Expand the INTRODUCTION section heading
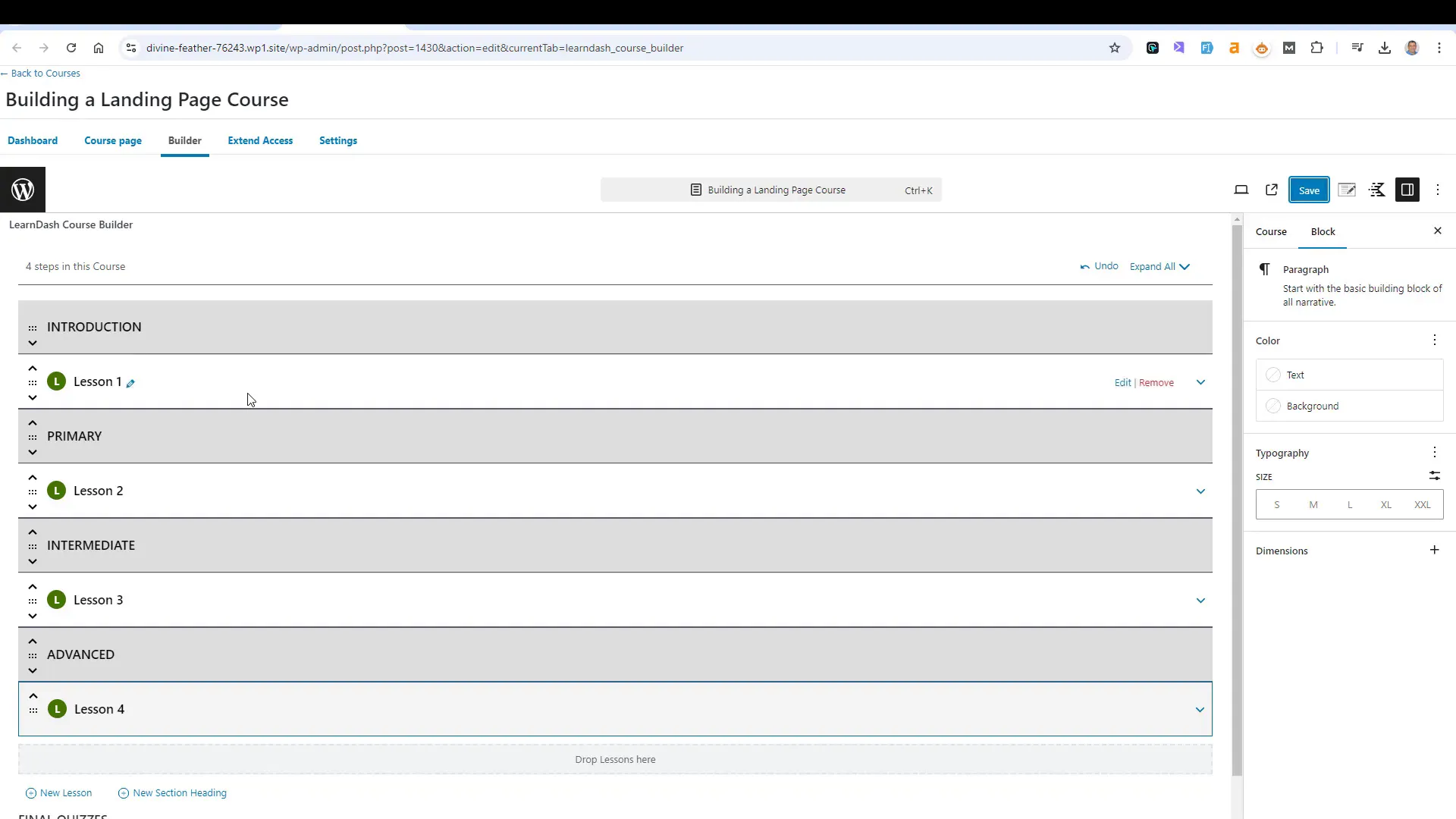The width and height of the screenshot is (1456, 819). point(32,343)
